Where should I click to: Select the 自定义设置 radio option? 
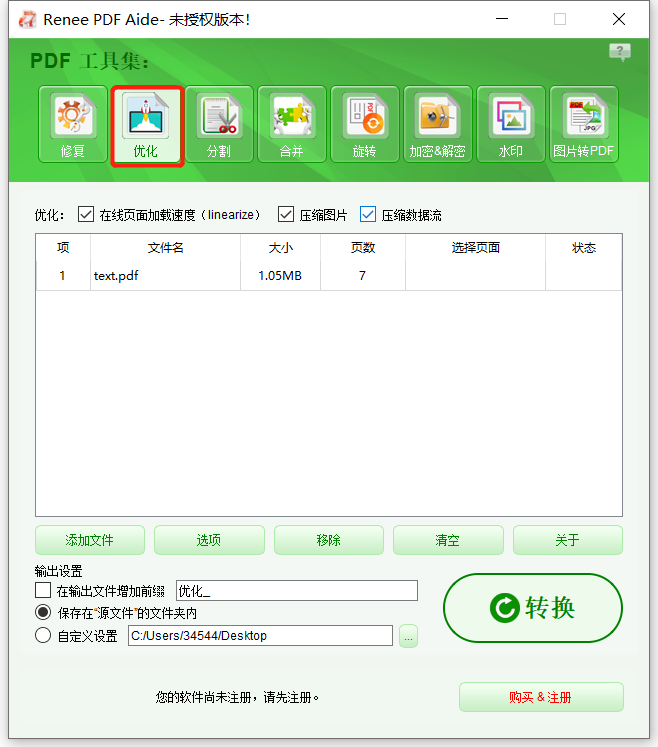(x=43, y=635)
